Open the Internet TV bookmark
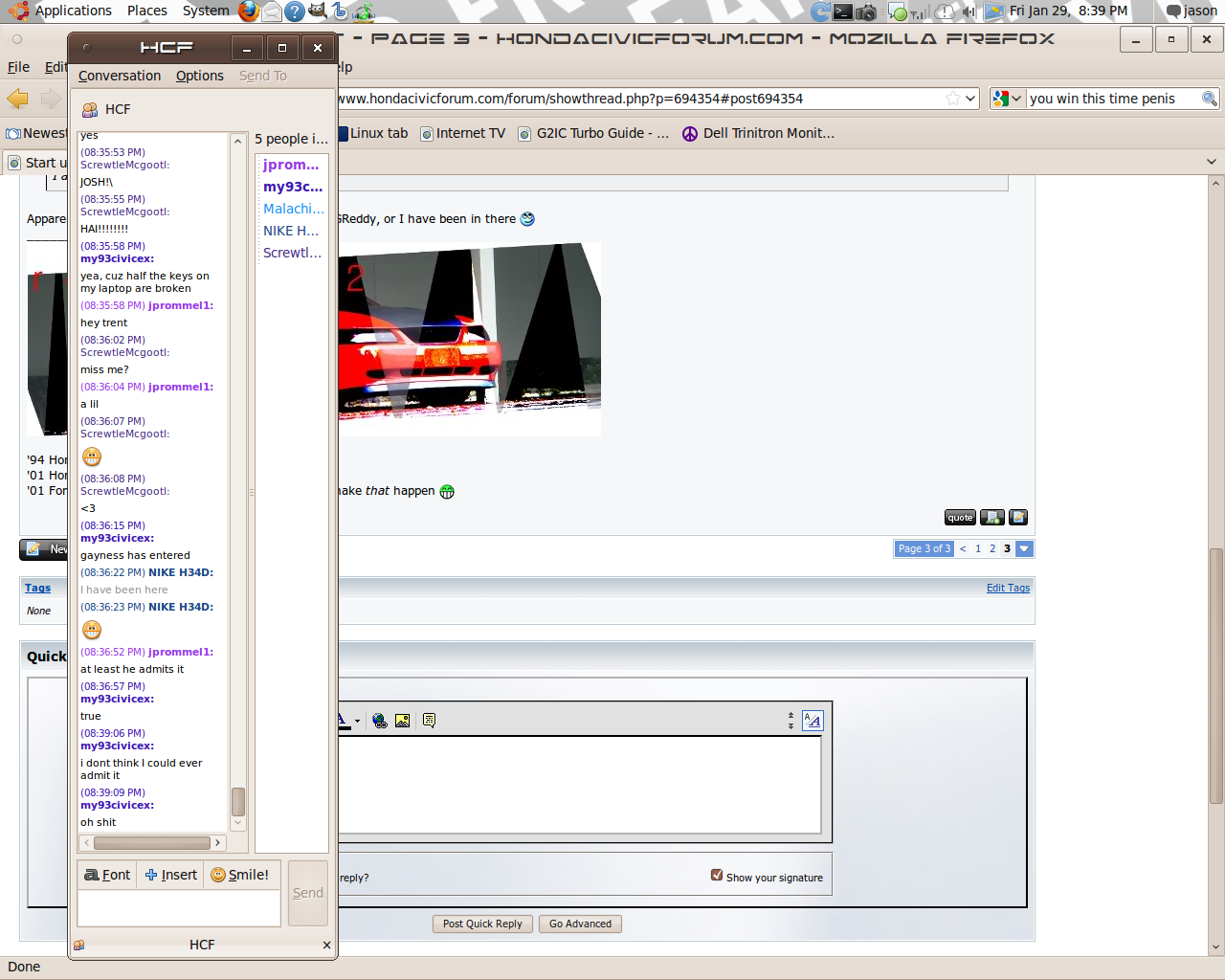The image size is (1225, 980). click(x=462, y=133)
